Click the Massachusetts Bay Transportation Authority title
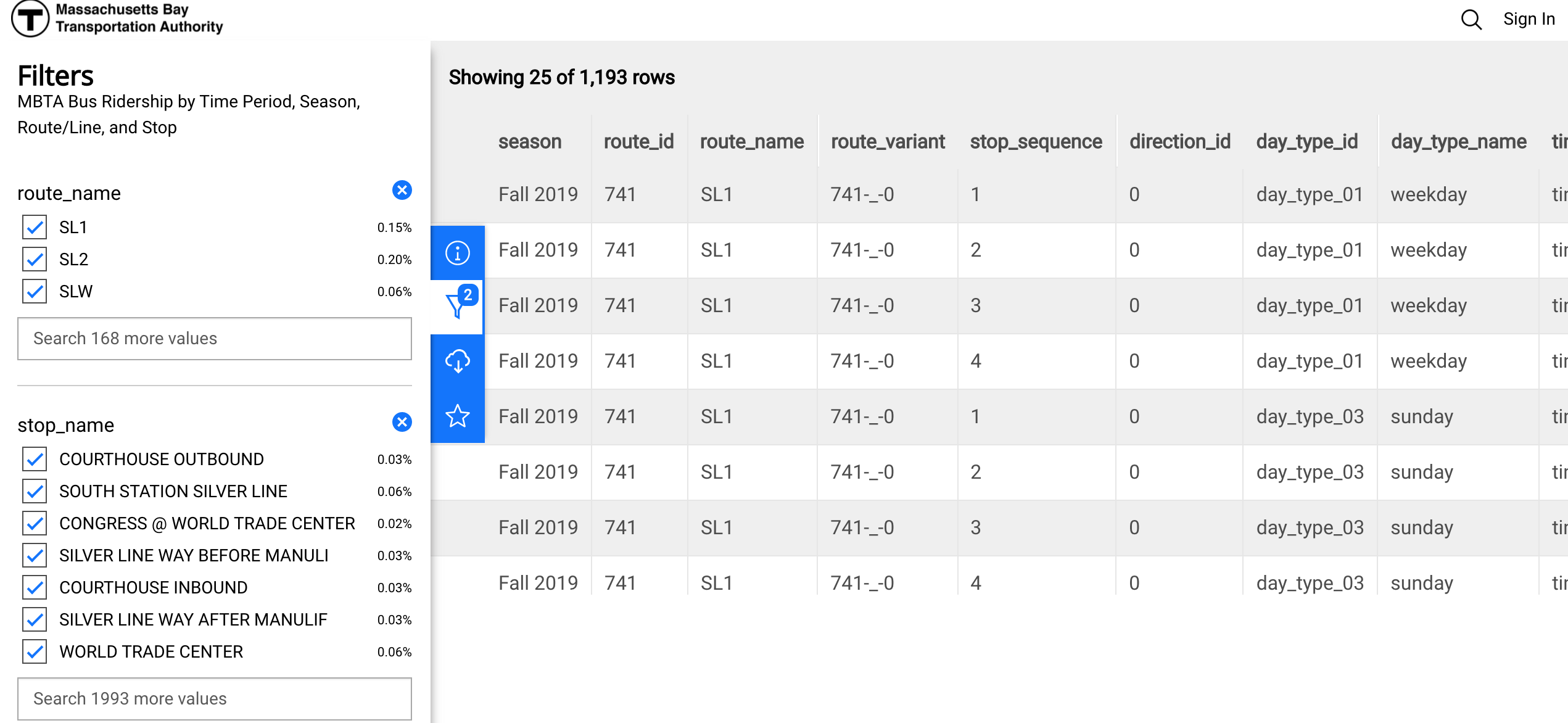 pyautogui.click(x=139, y=19)
